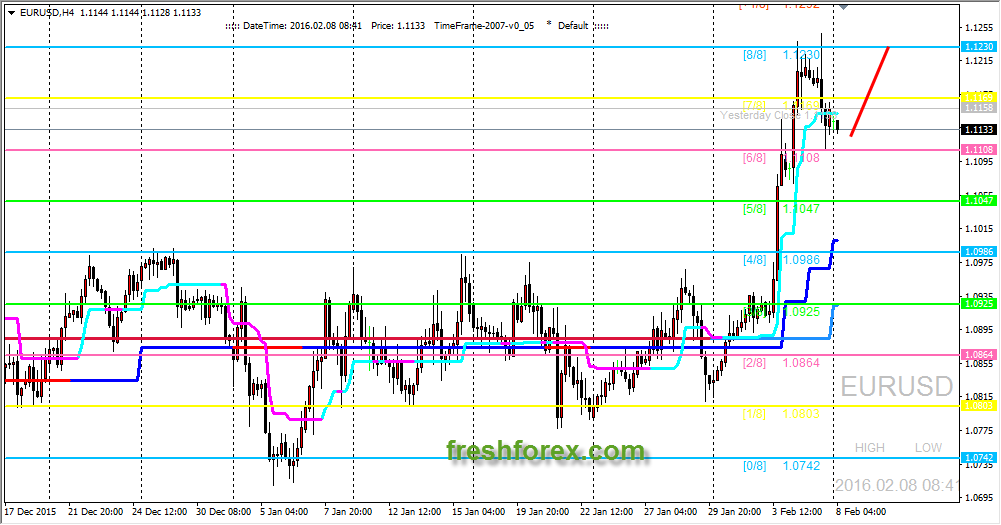Viewport: 1001px width, 525px height.
Task: Click the 19 Jan 20:00 time axis label
Action: (x=542, y=512)
